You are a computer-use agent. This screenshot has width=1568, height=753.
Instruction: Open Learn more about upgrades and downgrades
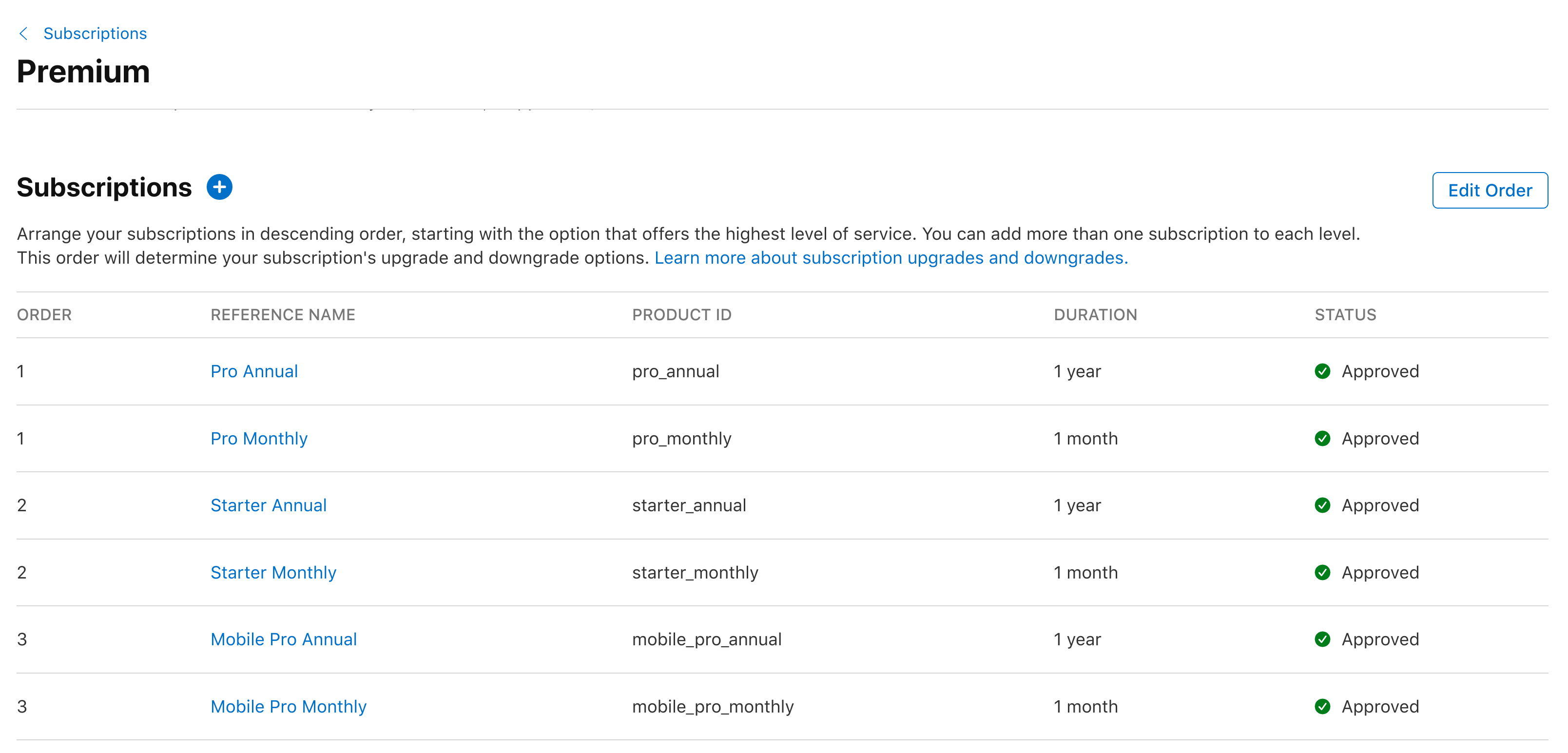(890, 258)
